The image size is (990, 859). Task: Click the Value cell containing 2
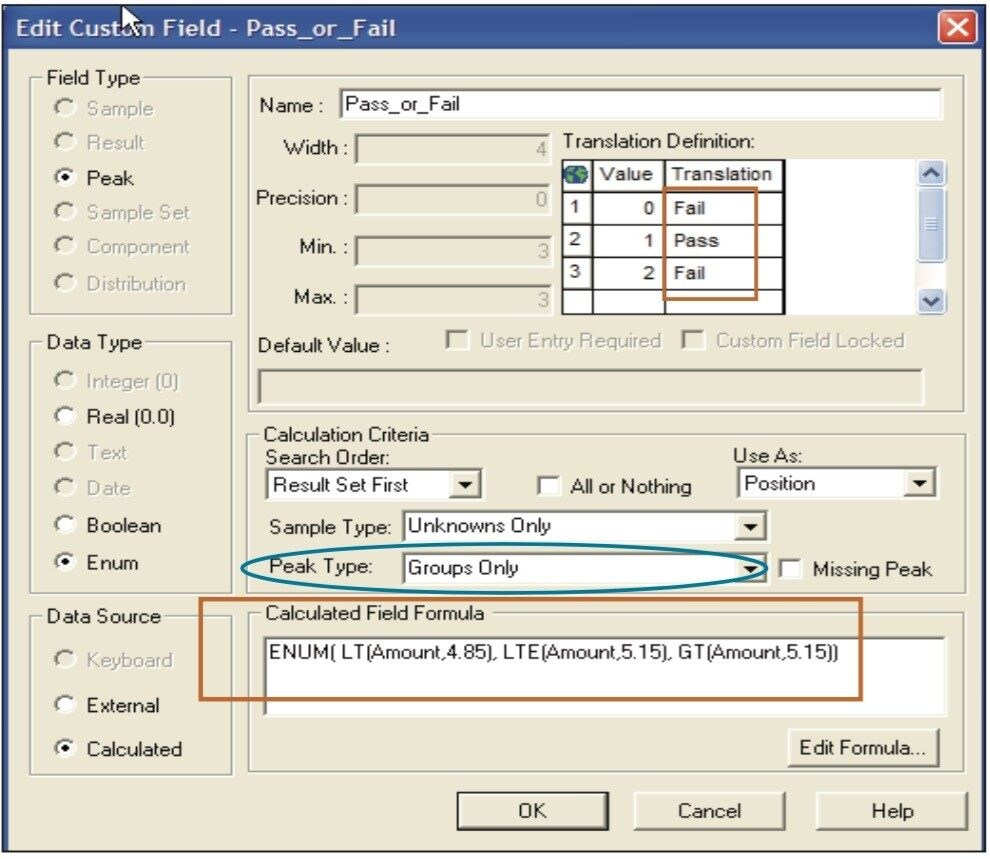click(628, 273)
